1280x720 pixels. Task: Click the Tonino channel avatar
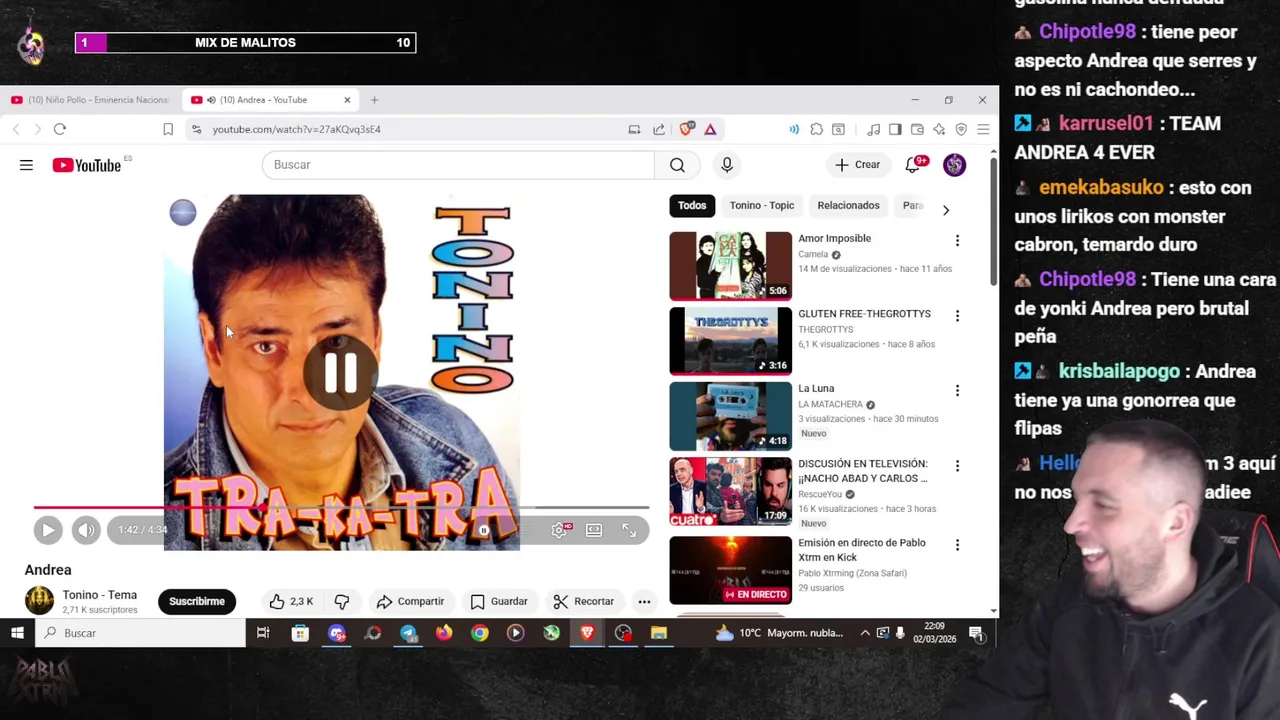(39, 601)
